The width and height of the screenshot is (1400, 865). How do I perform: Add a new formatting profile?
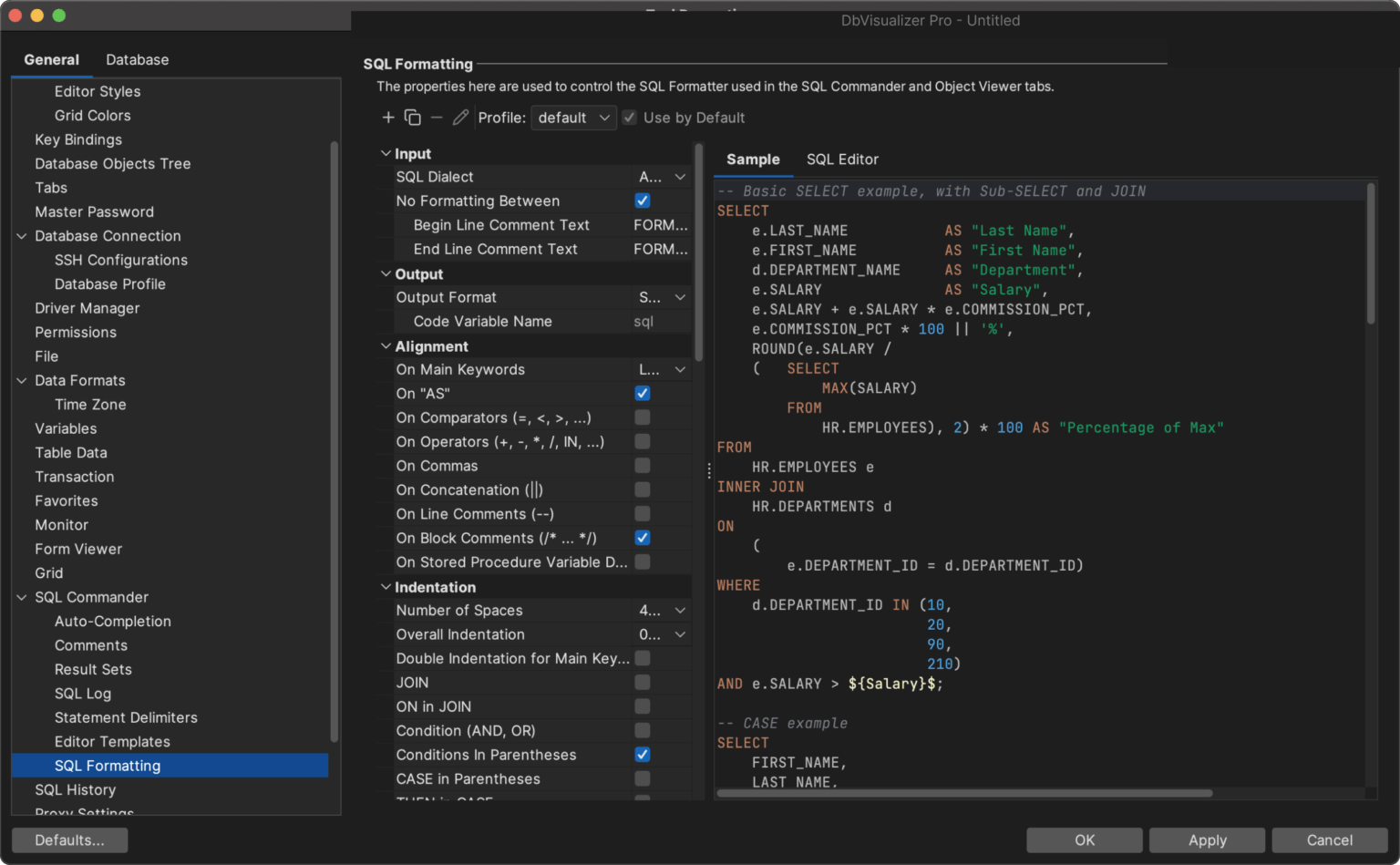pyautogui.click(x=388, y=118)
